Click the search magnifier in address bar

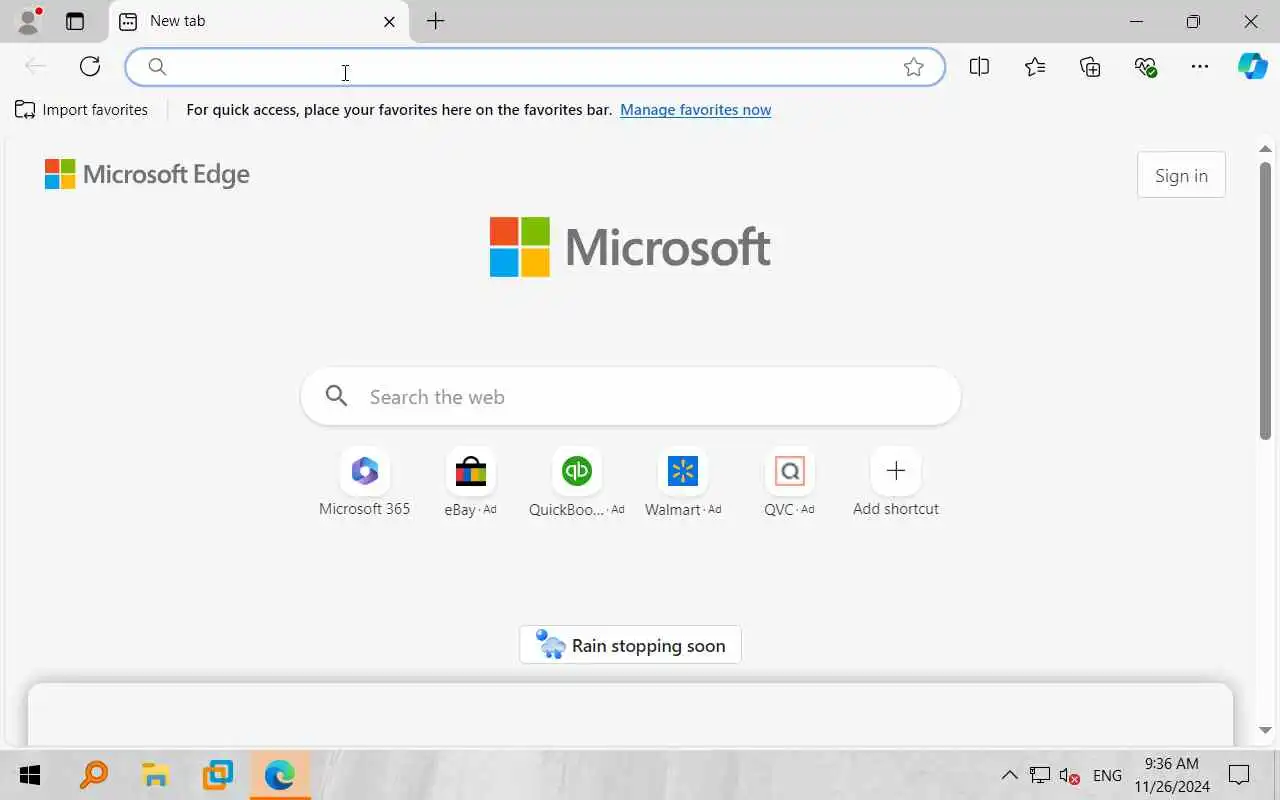[x=157, y=67]
